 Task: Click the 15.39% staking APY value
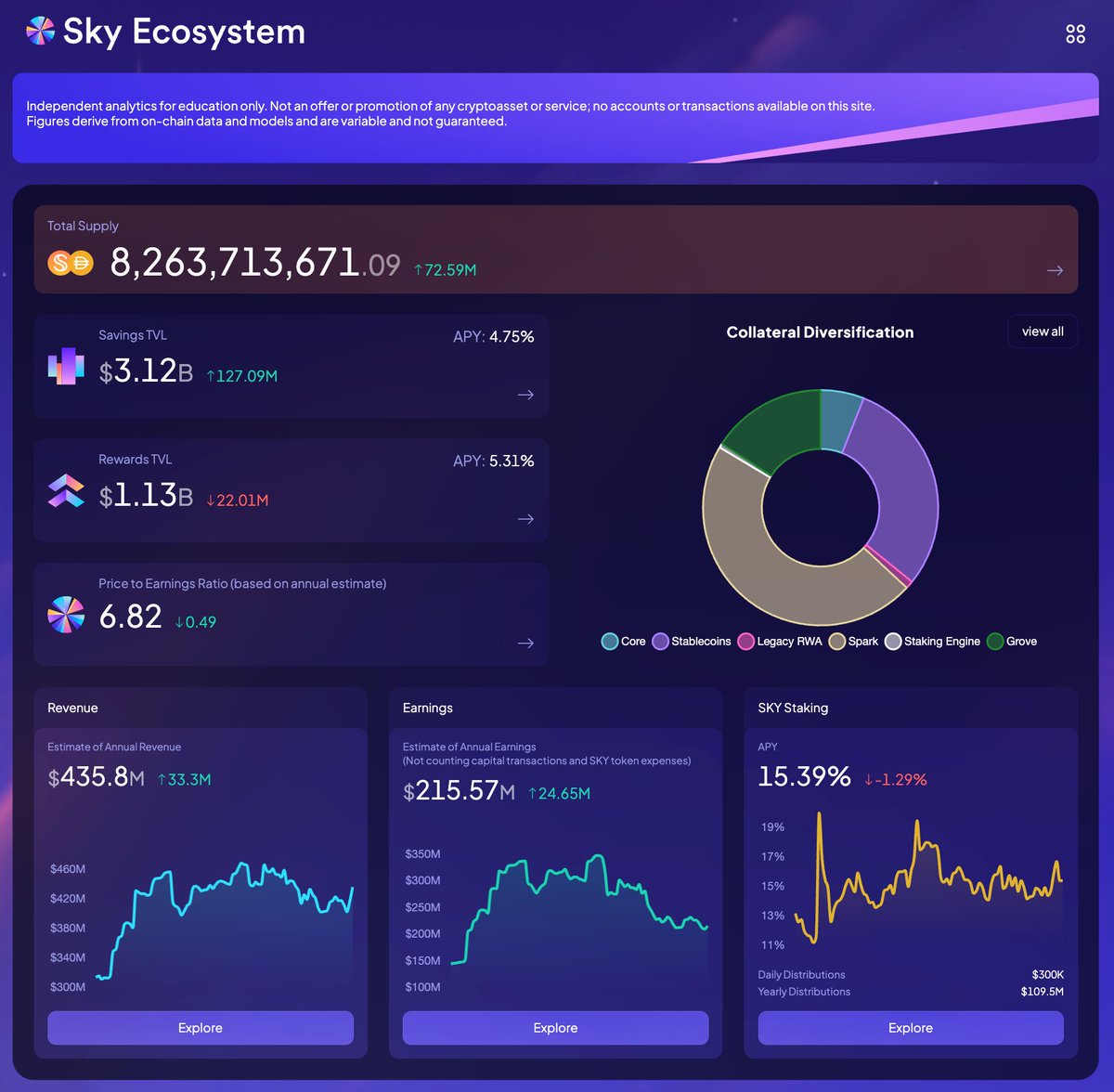pos(804,776)
